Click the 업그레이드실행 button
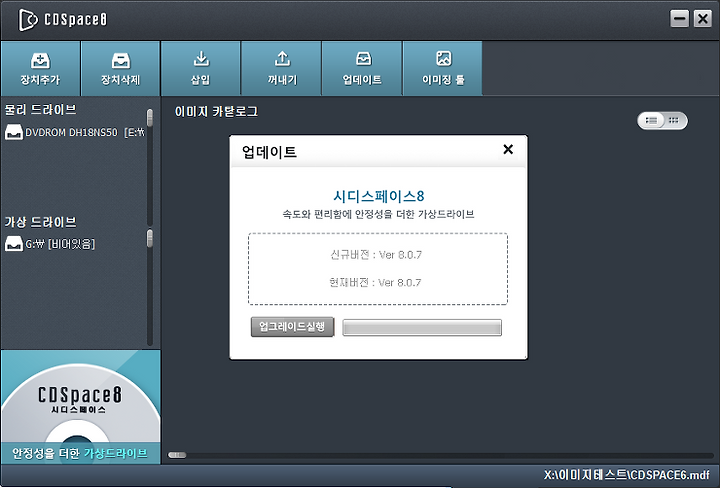The width and height of the screenshot is (720, 488). (292, 327)
